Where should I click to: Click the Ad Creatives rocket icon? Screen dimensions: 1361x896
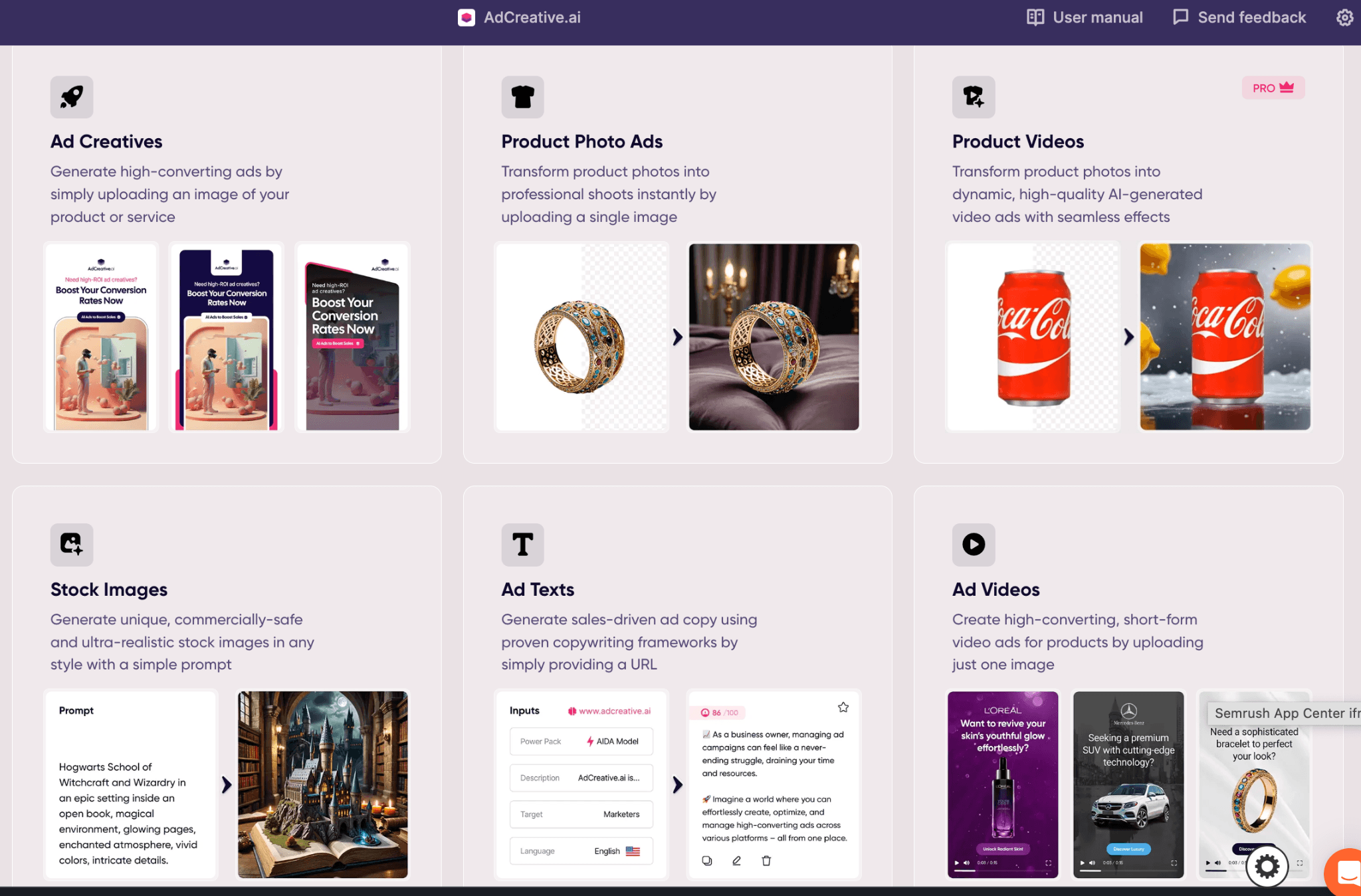click(x=72, y=97)
